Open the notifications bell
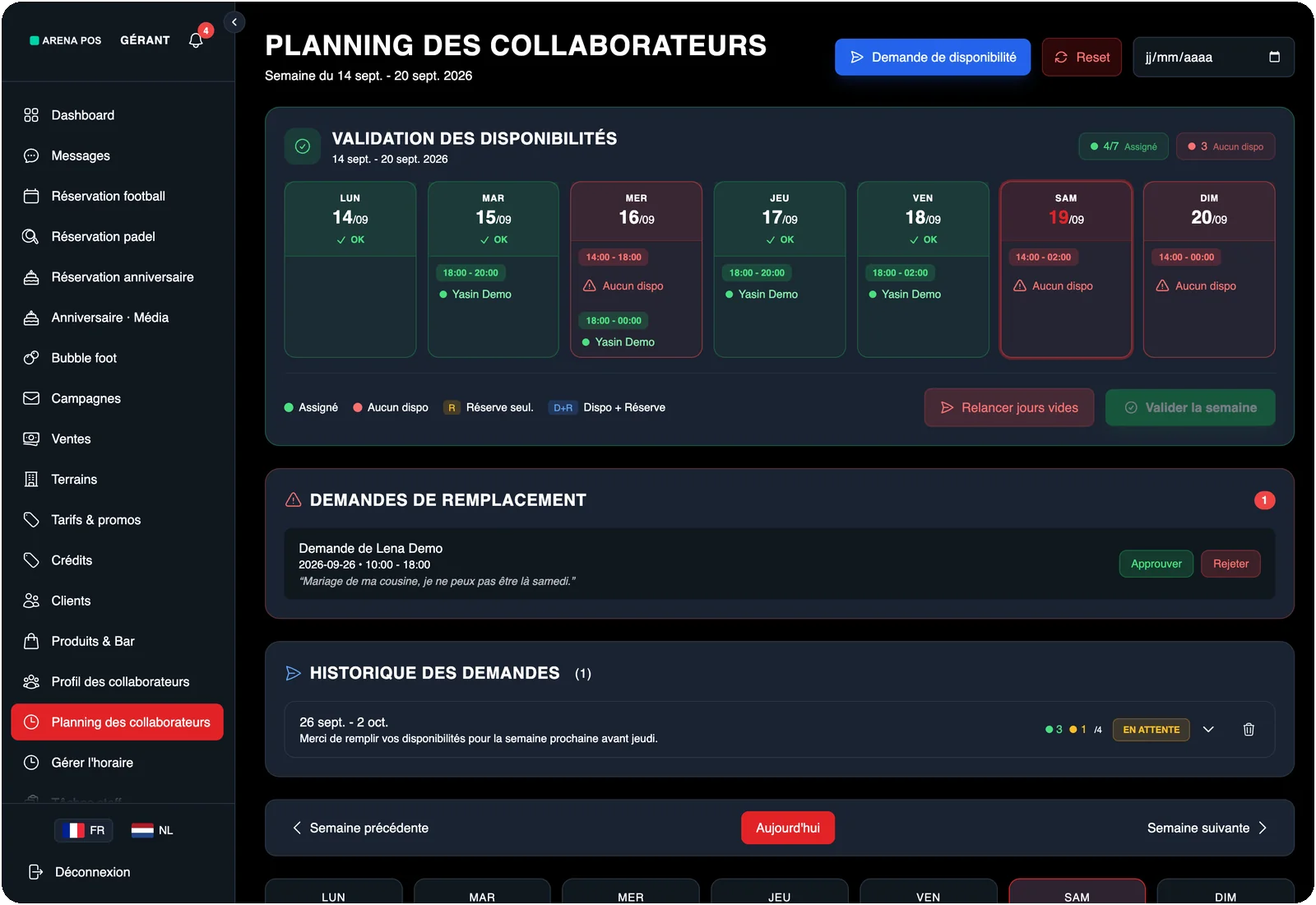The image size is (1316, 905). [x=196, y=40]
